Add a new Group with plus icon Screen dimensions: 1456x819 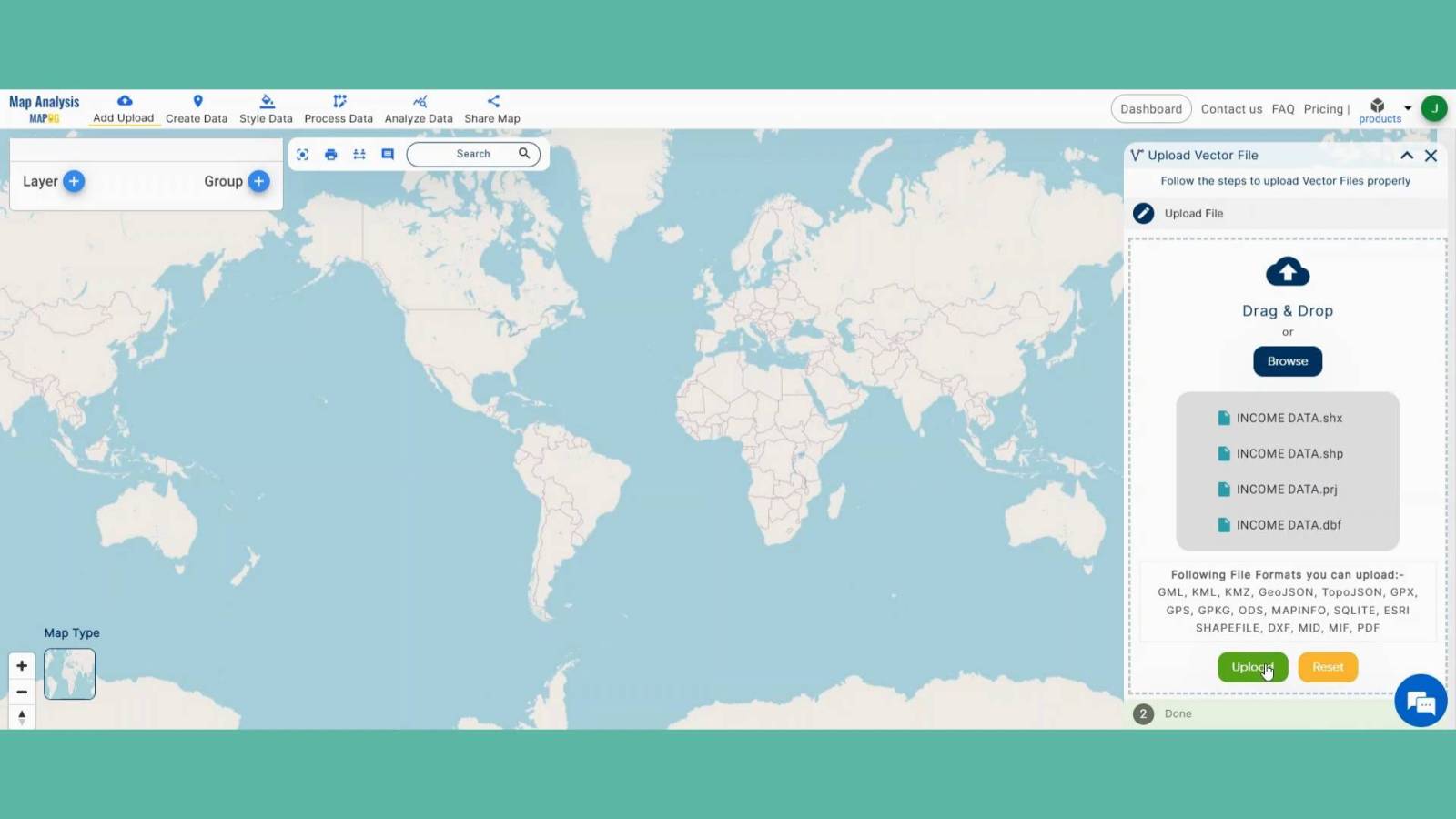259,181
